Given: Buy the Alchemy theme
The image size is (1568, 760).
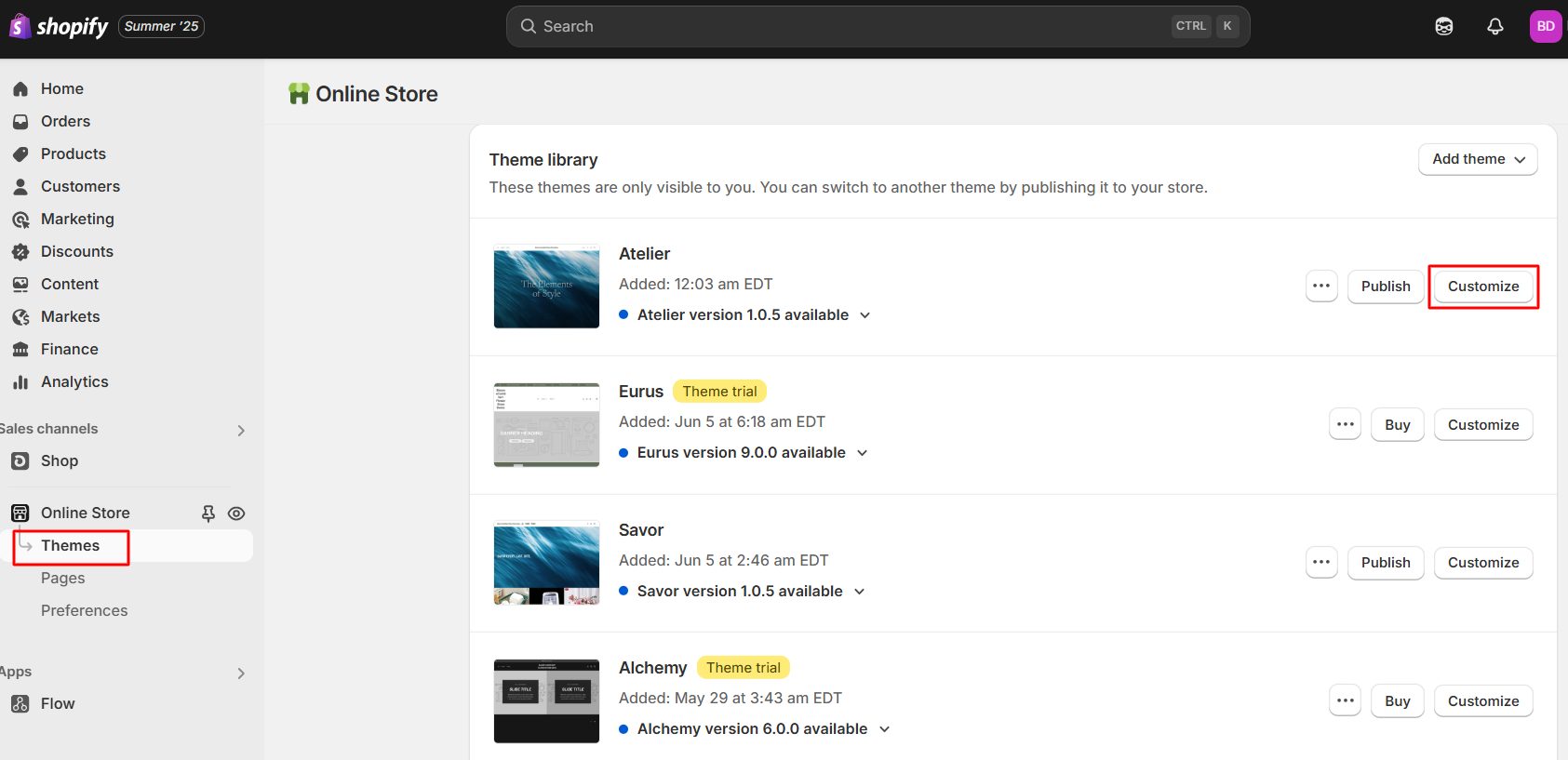Looking at the screenshot, I should [1397, 701].
